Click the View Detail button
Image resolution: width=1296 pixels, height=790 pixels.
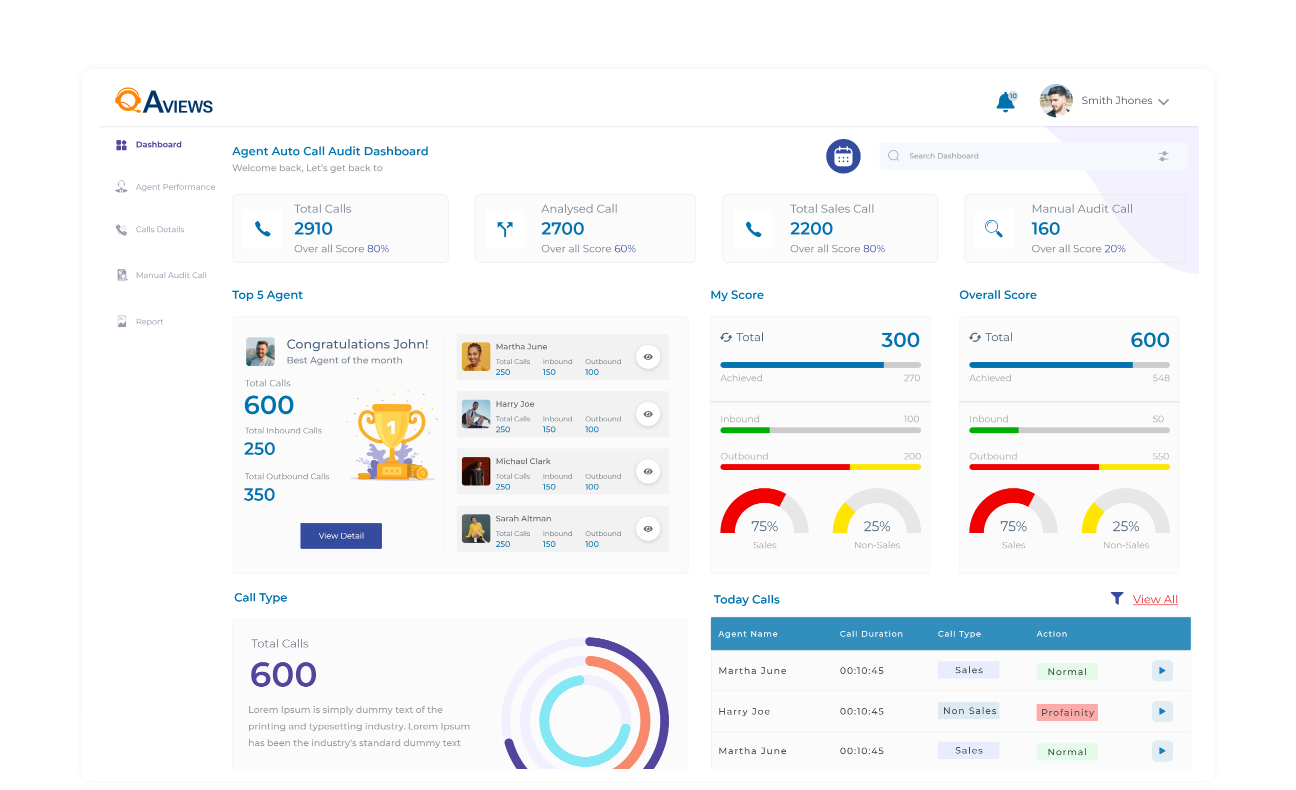pyautogui.click(x=341, y=536)
